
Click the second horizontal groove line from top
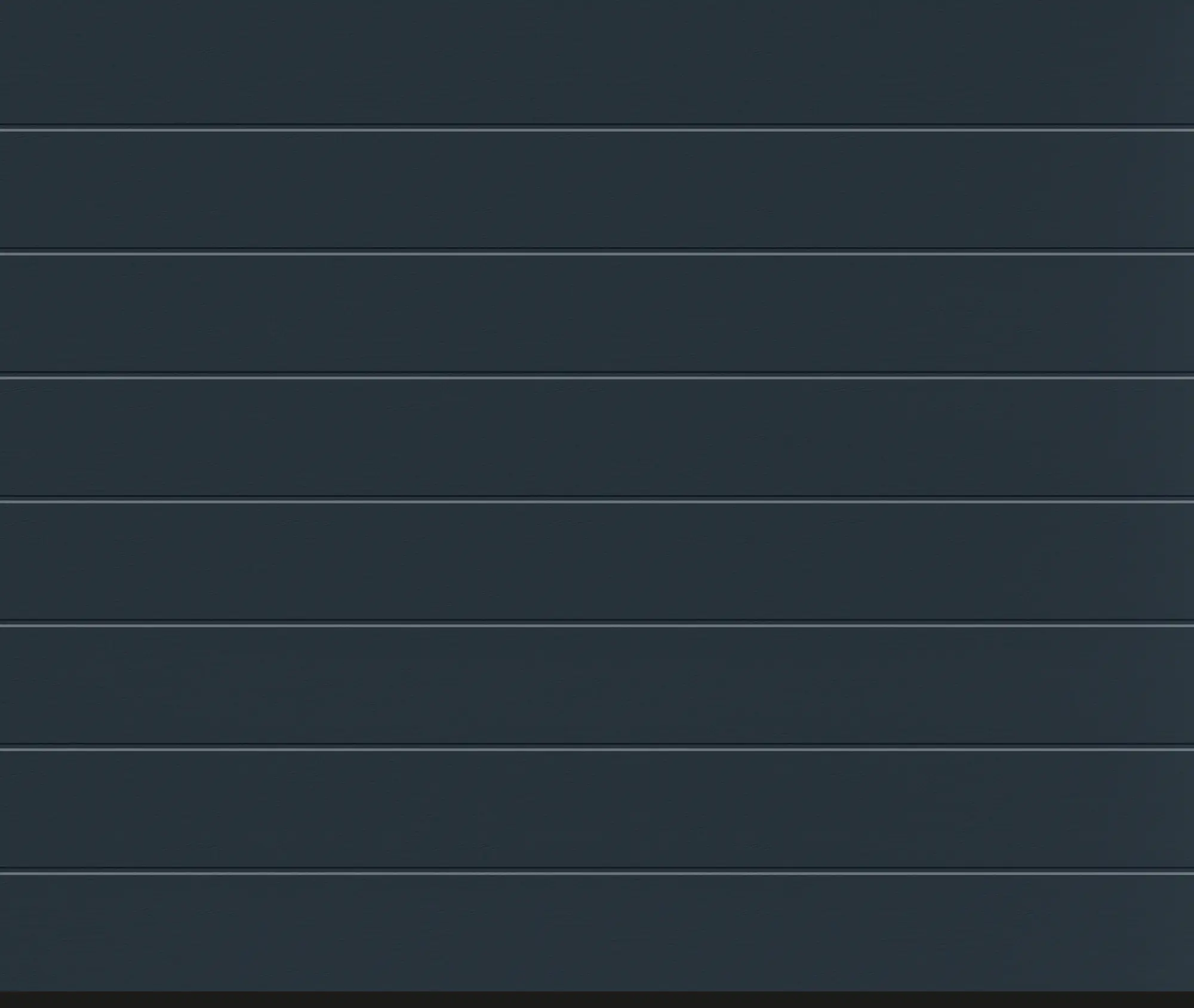[x=597, y=253]
